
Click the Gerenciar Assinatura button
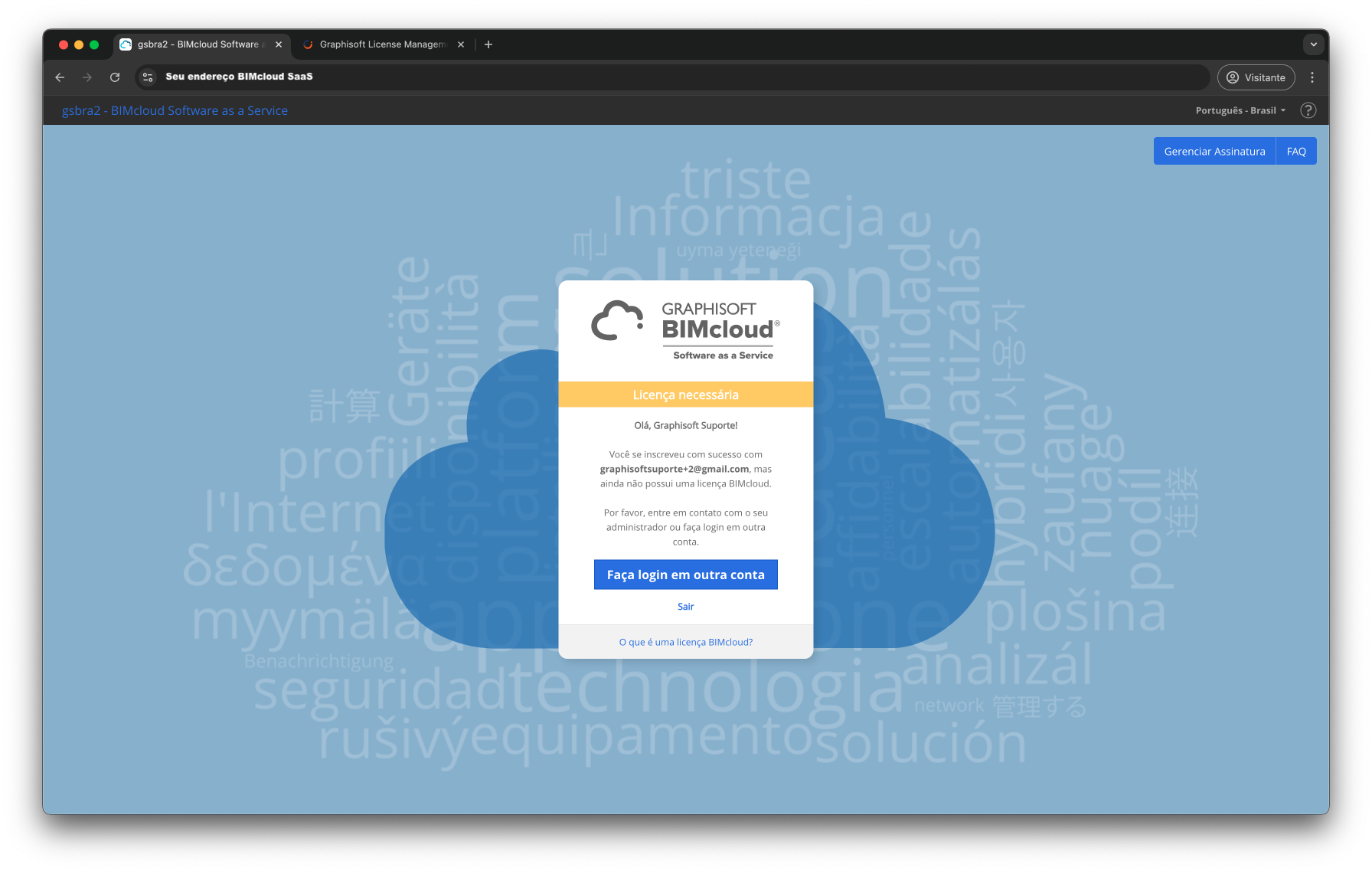click(x=1214, y=152)
